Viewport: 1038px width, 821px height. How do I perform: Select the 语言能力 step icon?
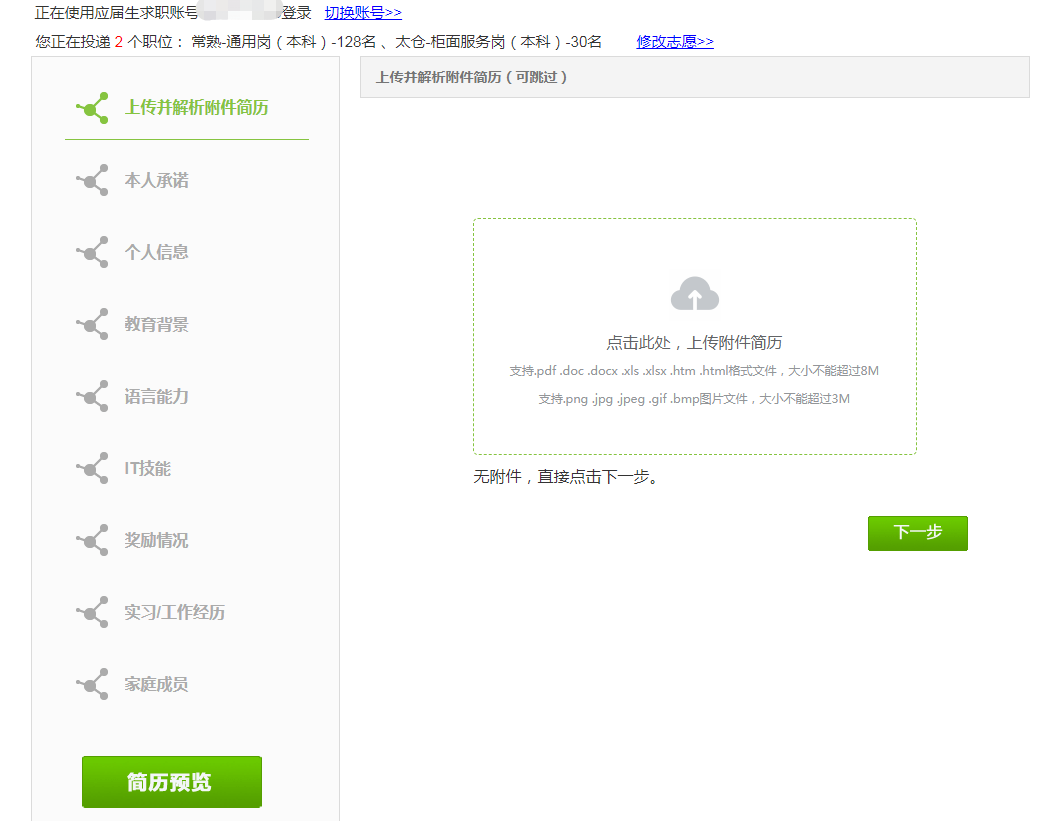[x=91, y=396]
